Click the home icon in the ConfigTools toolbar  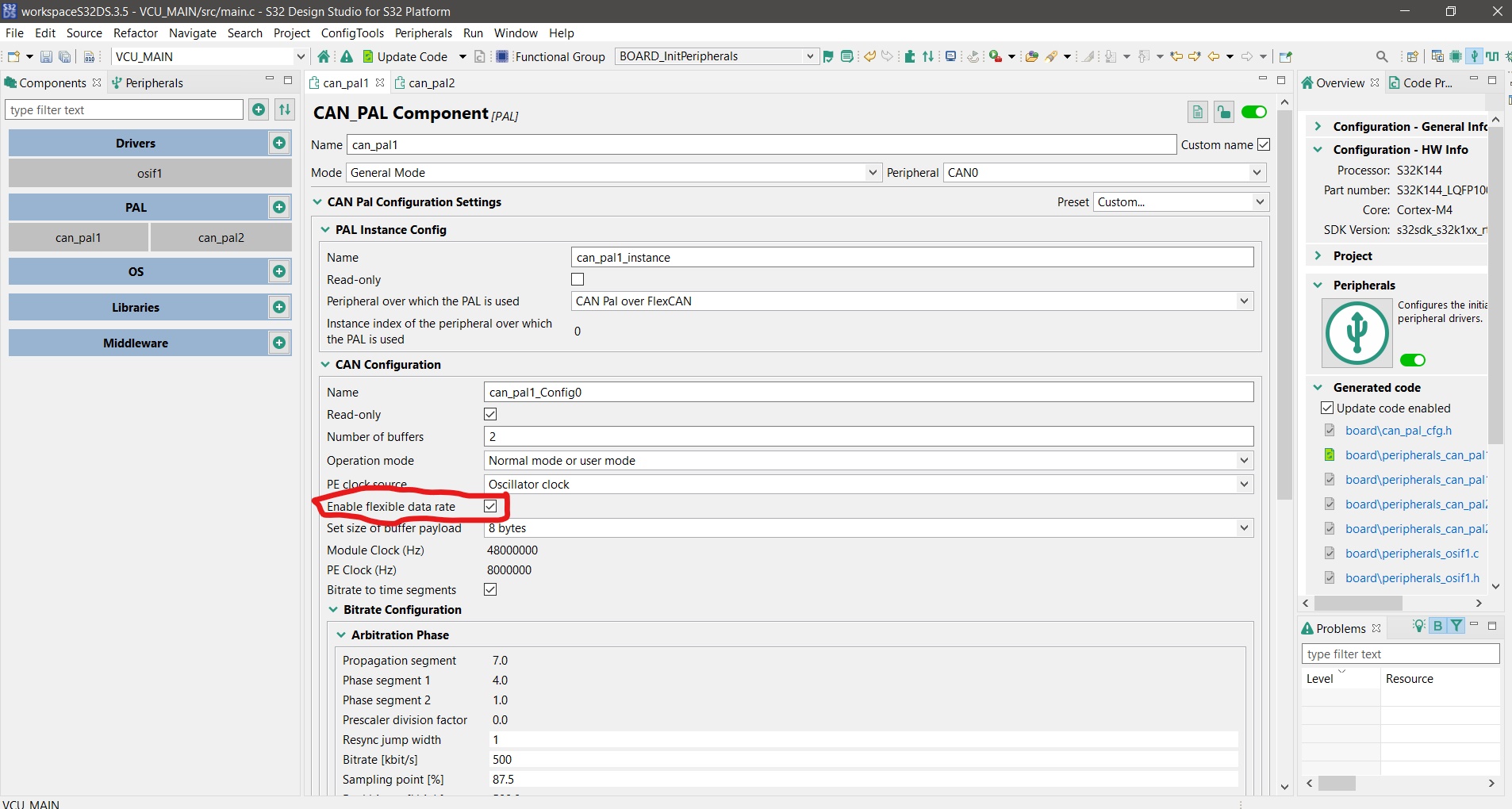(323, 56)
